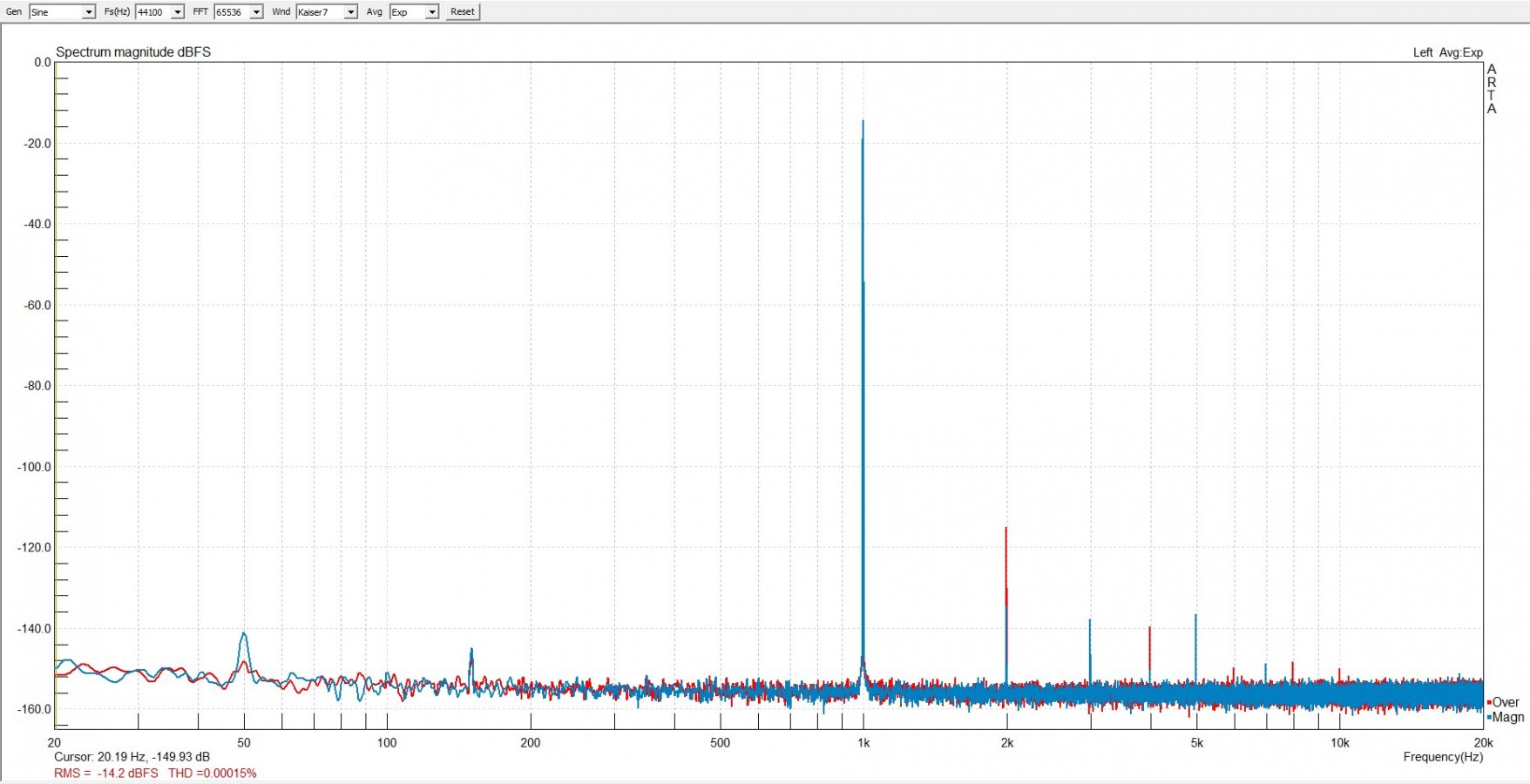1530x784 pixels.
Task: Open the FFT size dropdown
Action: pyautogui.click(x=256, y=12)
